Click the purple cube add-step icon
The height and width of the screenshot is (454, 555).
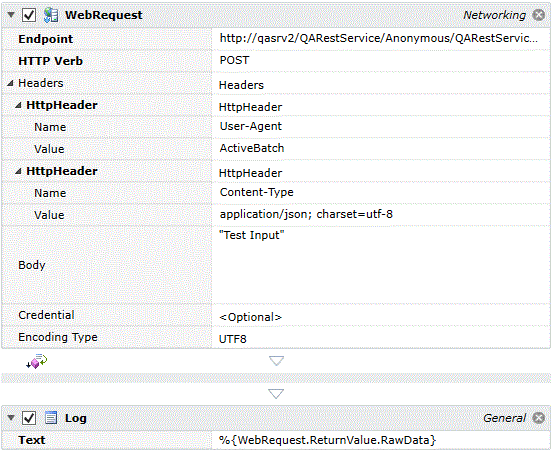tap(36, 361)
